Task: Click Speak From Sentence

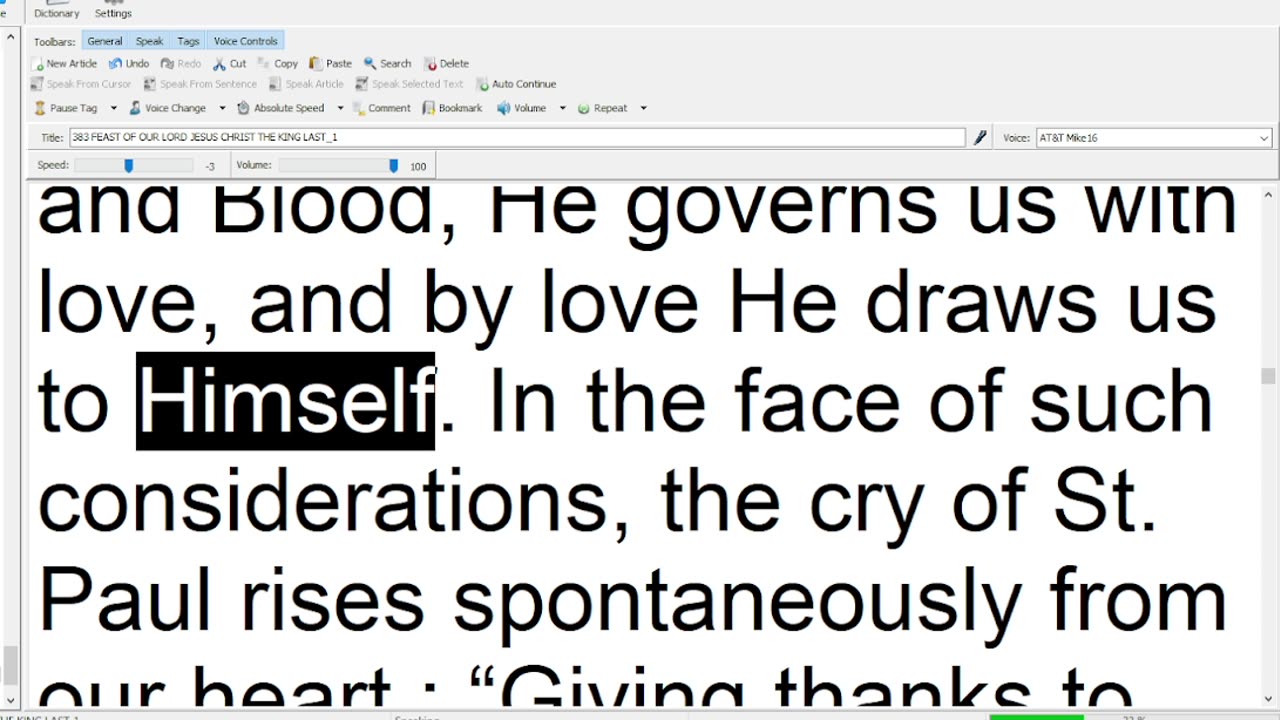Action: pyautogui.click(x=201, y=84)
